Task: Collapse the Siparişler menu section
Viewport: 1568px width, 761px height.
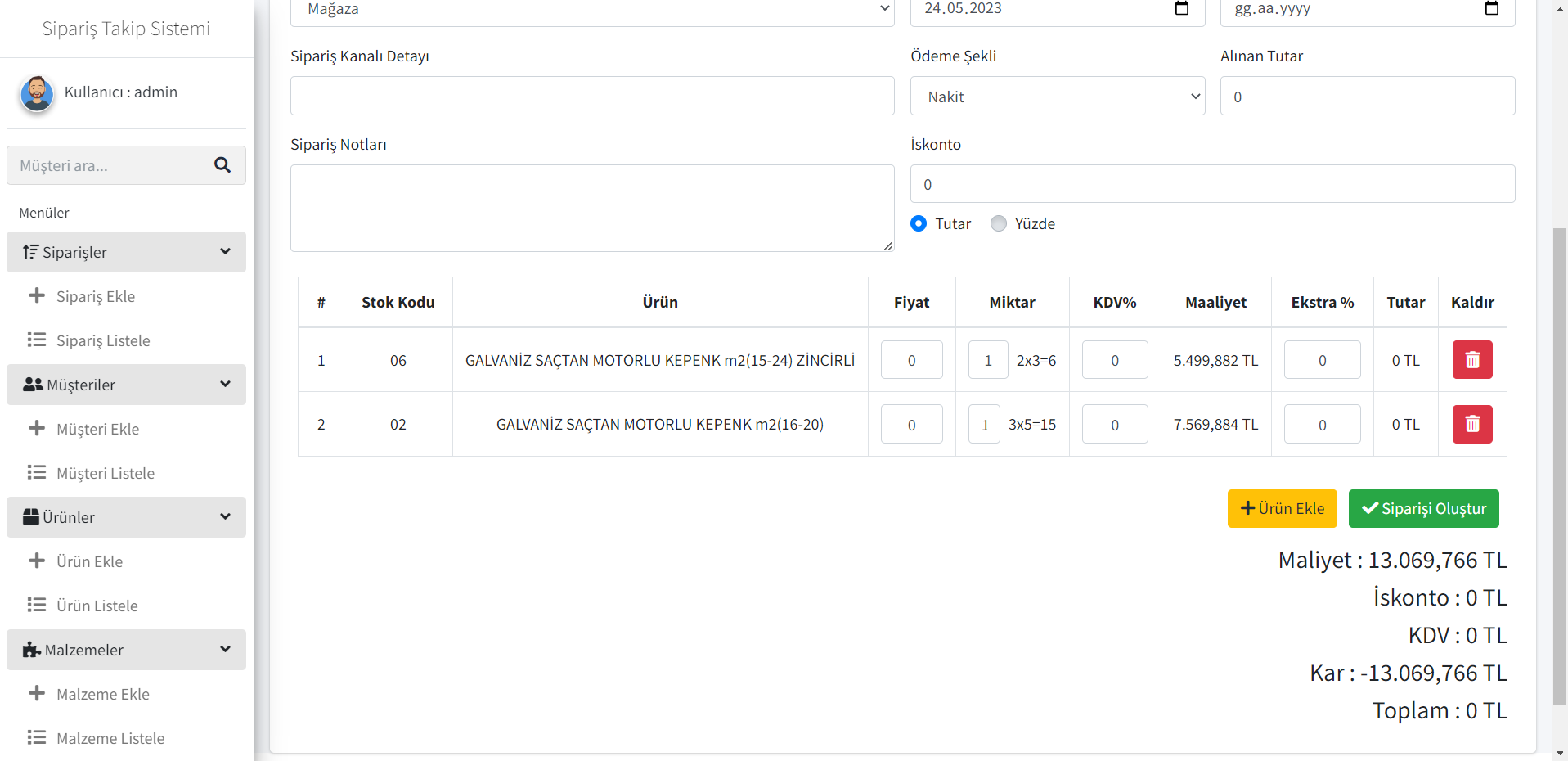Action: tap(126, 252)
